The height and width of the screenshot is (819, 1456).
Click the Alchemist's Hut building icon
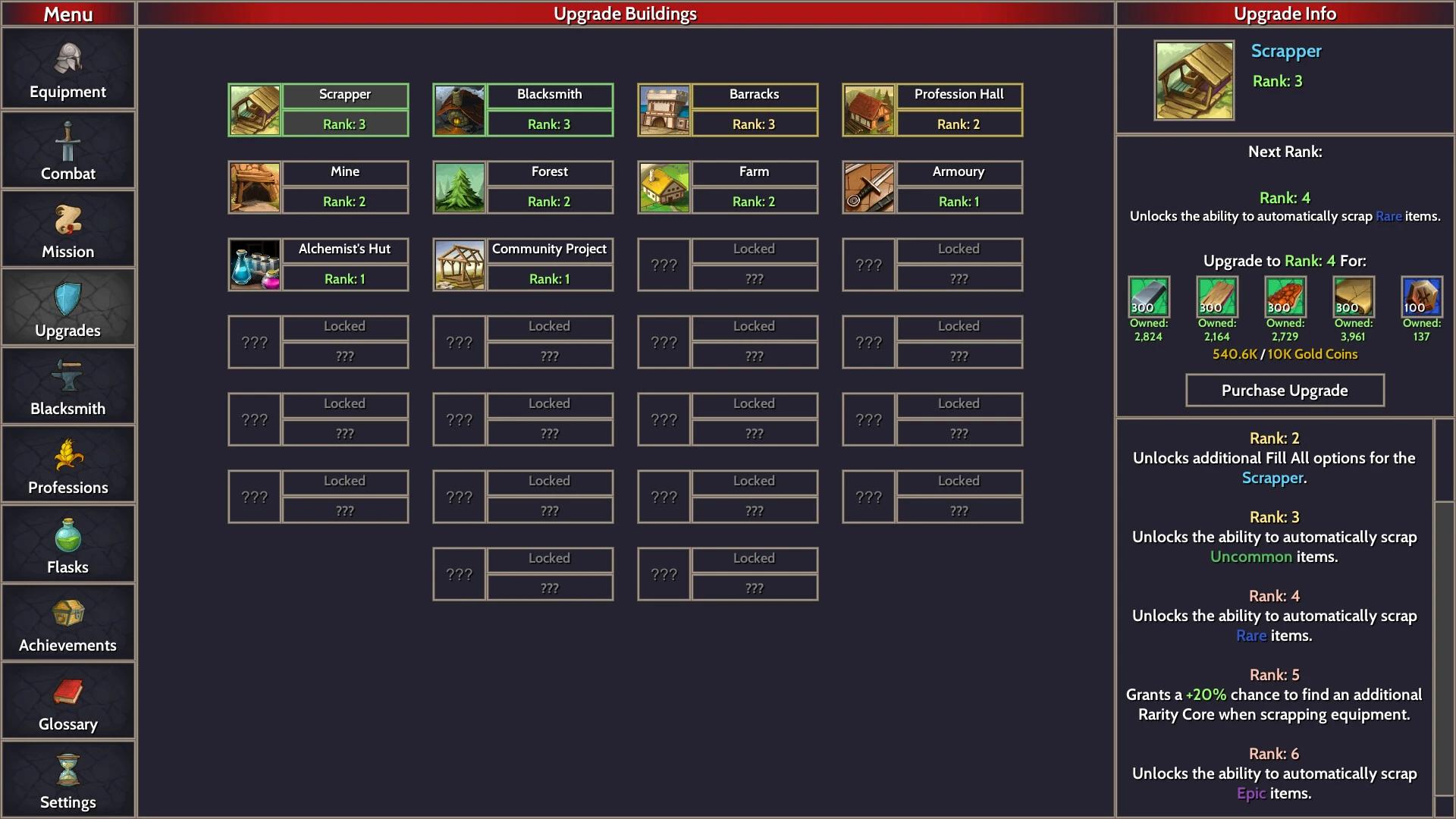click(x=254, y=264)
